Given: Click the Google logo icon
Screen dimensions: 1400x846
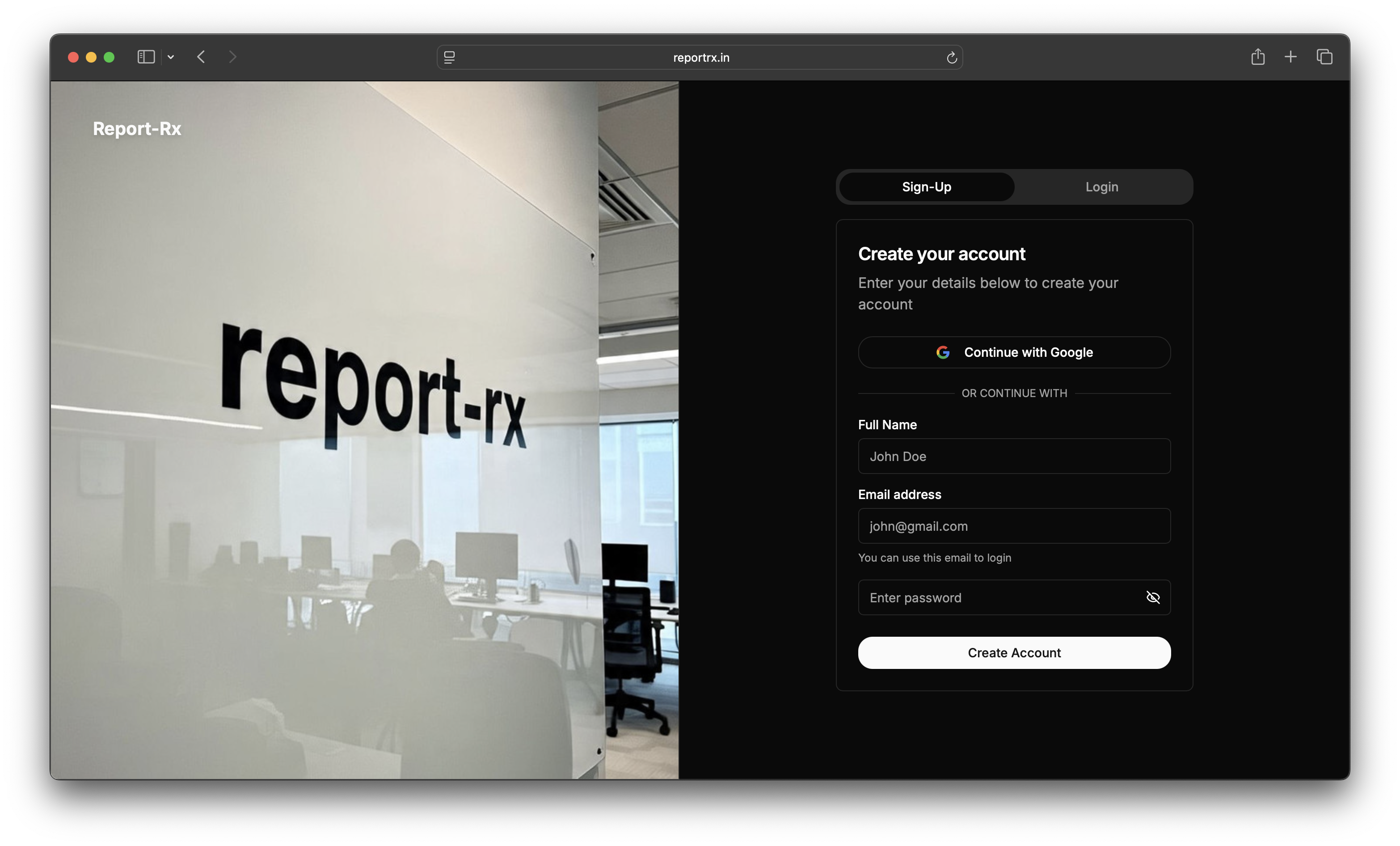Looking at the screenshot, I should coord(943,352).
